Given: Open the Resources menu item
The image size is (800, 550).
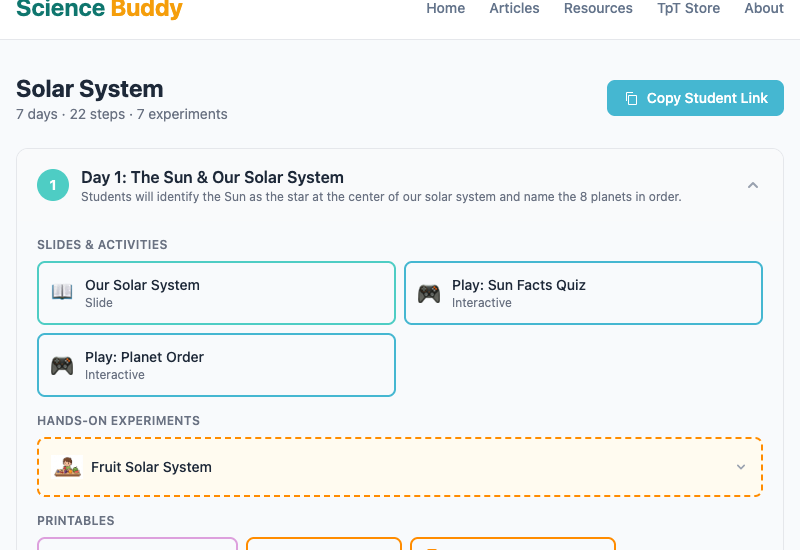Looking at the screenshot, I should pos(598,8).
